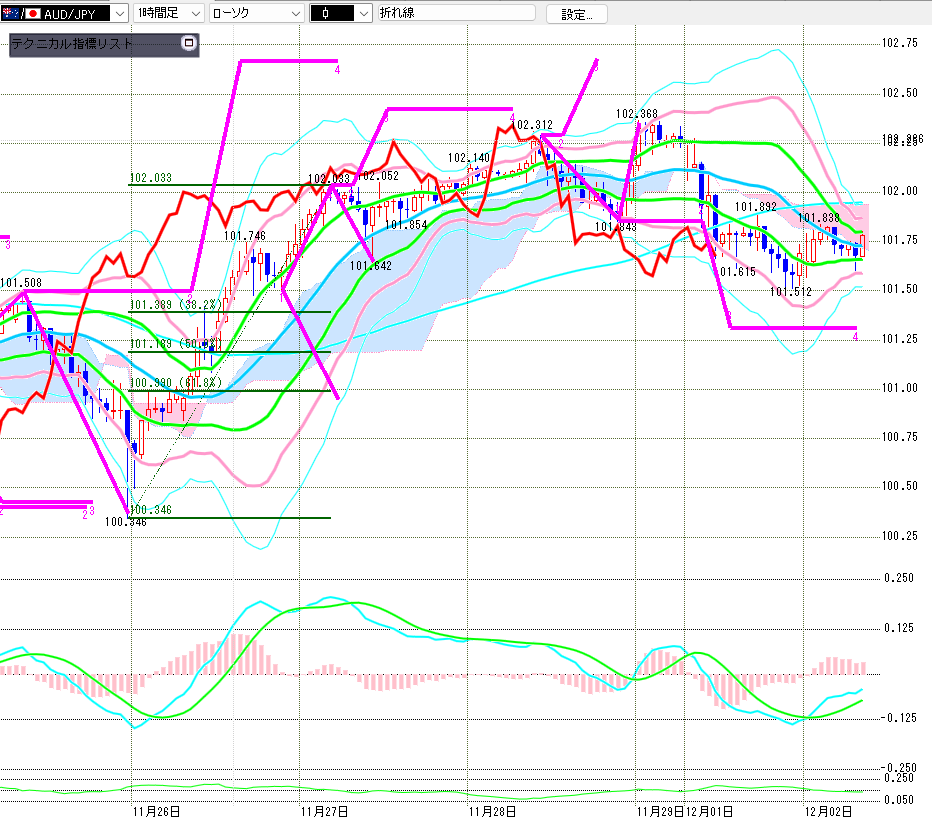This screenshot has width=932, height=822.
Task: Click the 12月02日 date on time axis
Action: (x=829, y=812)
